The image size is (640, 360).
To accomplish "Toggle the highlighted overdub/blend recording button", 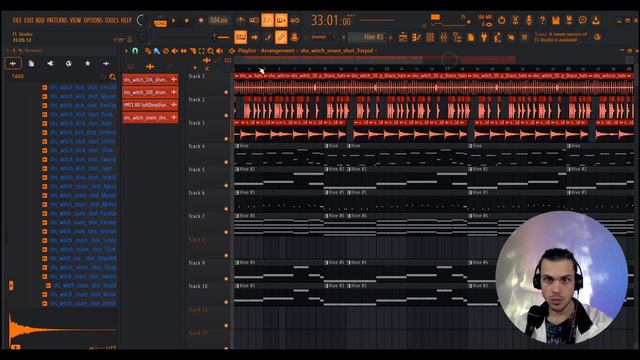I will [281, 20].
